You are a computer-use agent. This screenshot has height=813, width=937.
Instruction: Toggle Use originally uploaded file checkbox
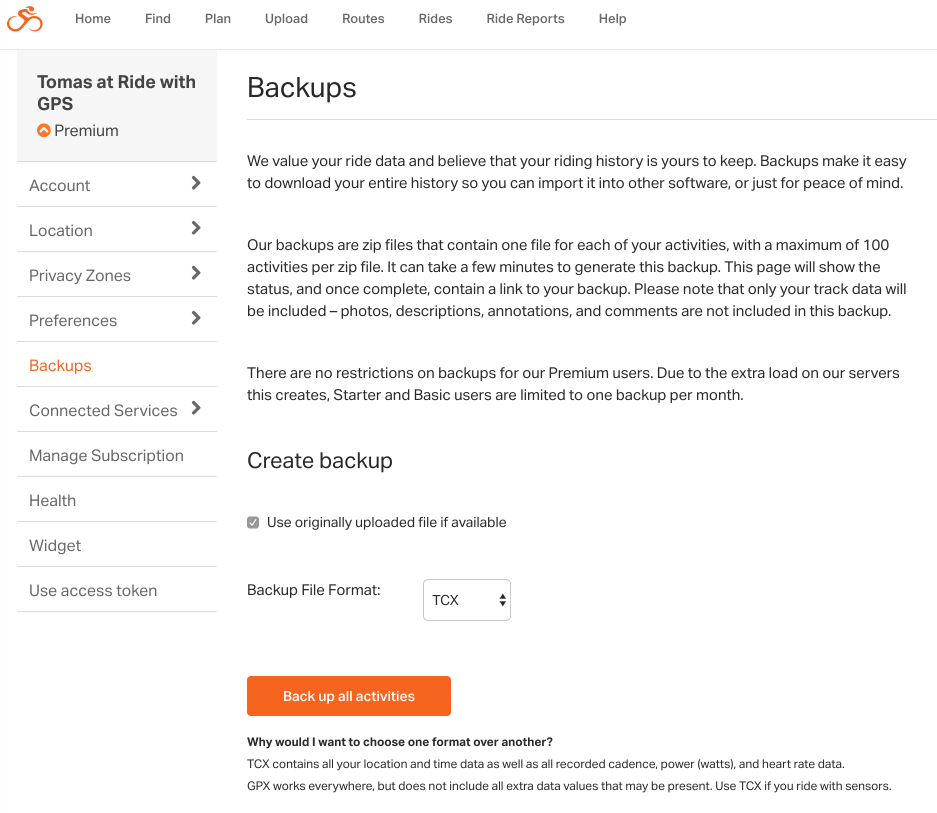[253, 522]
